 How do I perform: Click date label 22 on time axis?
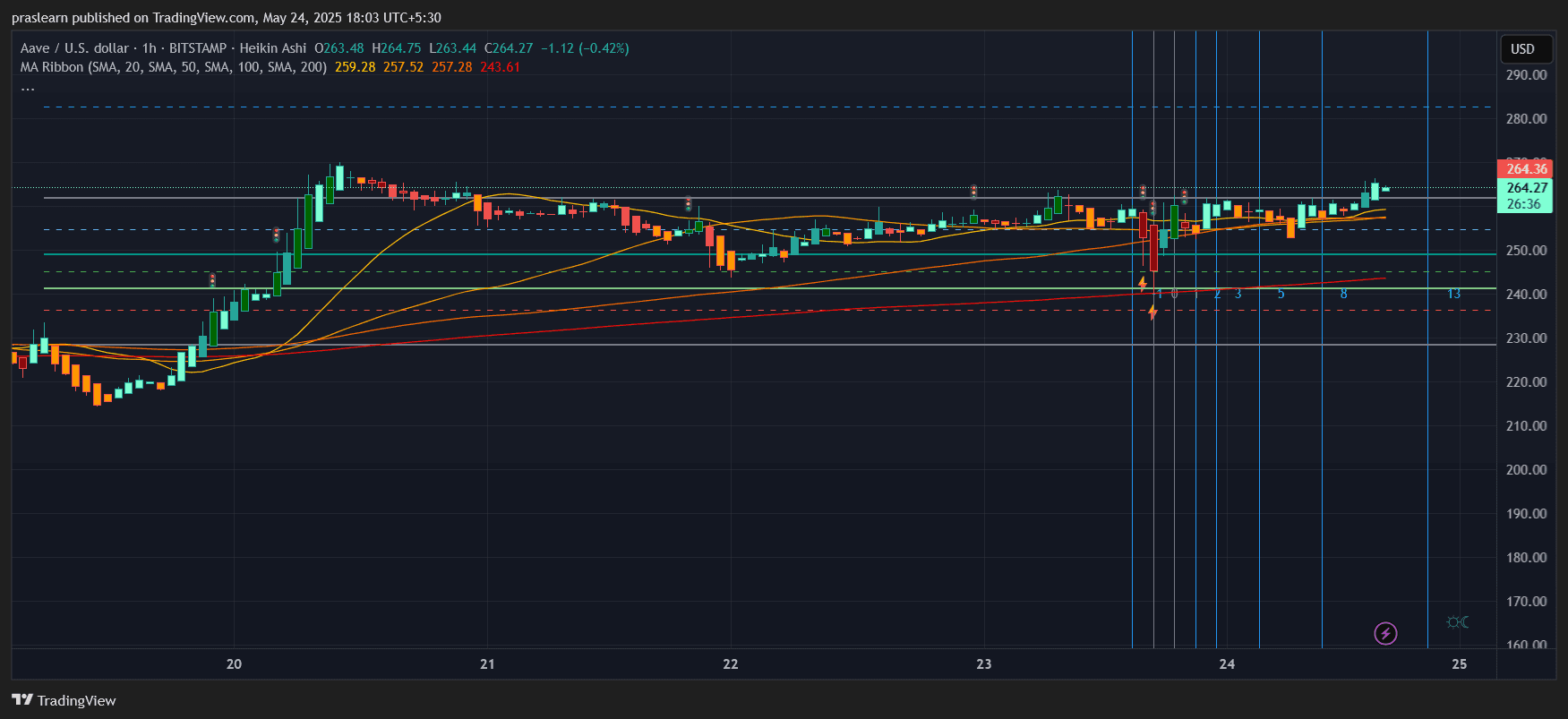tap(731, 664)
